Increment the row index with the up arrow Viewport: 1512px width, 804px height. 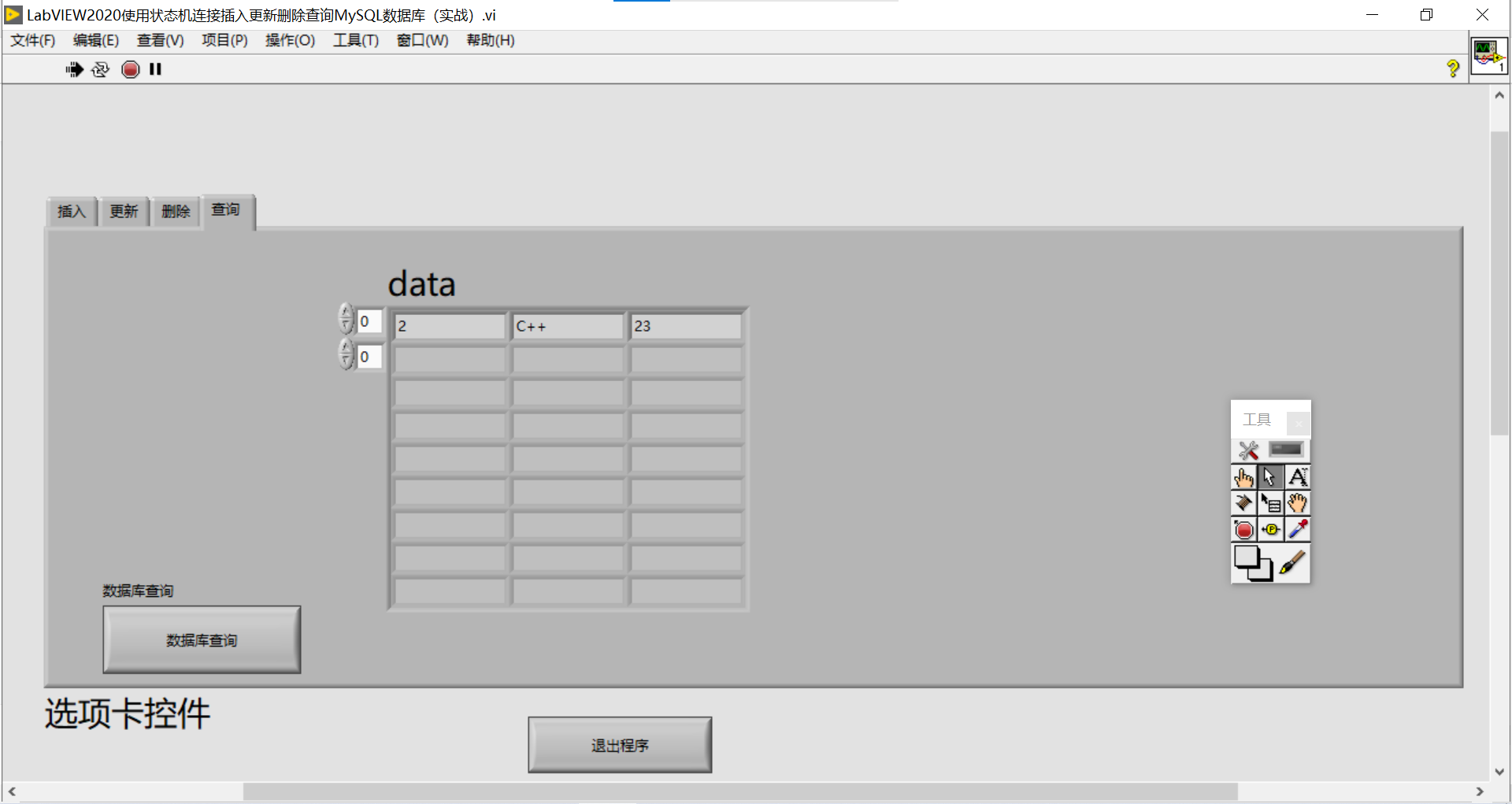point(346,313)
